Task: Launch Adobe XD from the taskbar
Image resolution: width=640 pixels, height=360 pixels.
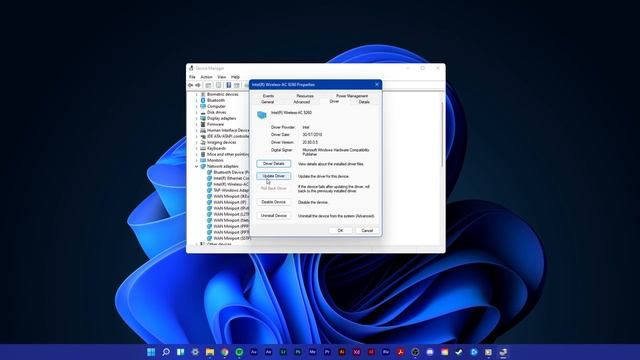Action: (x=356, y=352)
